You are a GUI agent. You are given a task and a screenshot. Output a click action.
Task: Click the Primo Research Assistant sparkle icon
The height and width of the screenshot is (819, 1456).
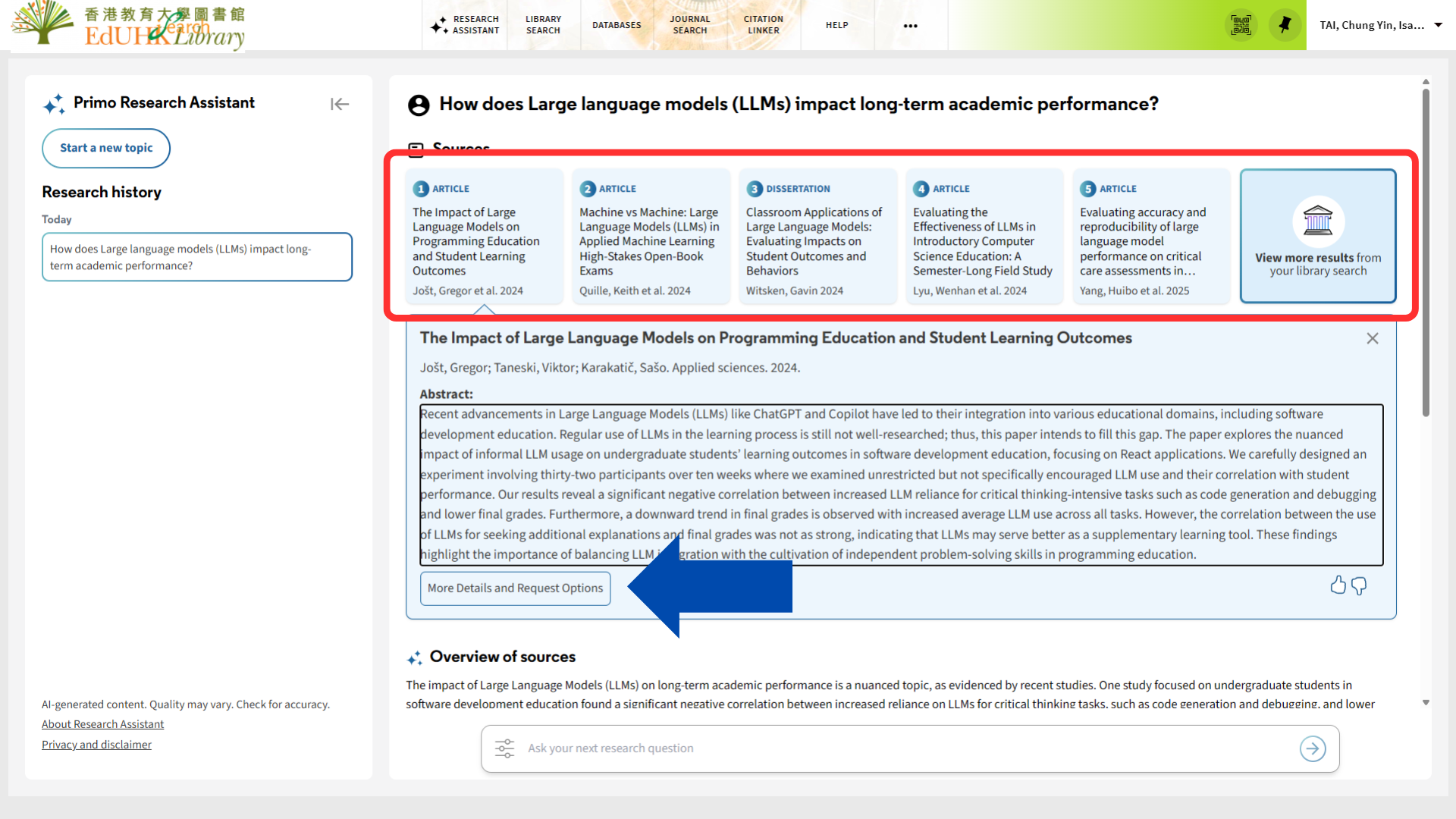click(x=54, y=104)
